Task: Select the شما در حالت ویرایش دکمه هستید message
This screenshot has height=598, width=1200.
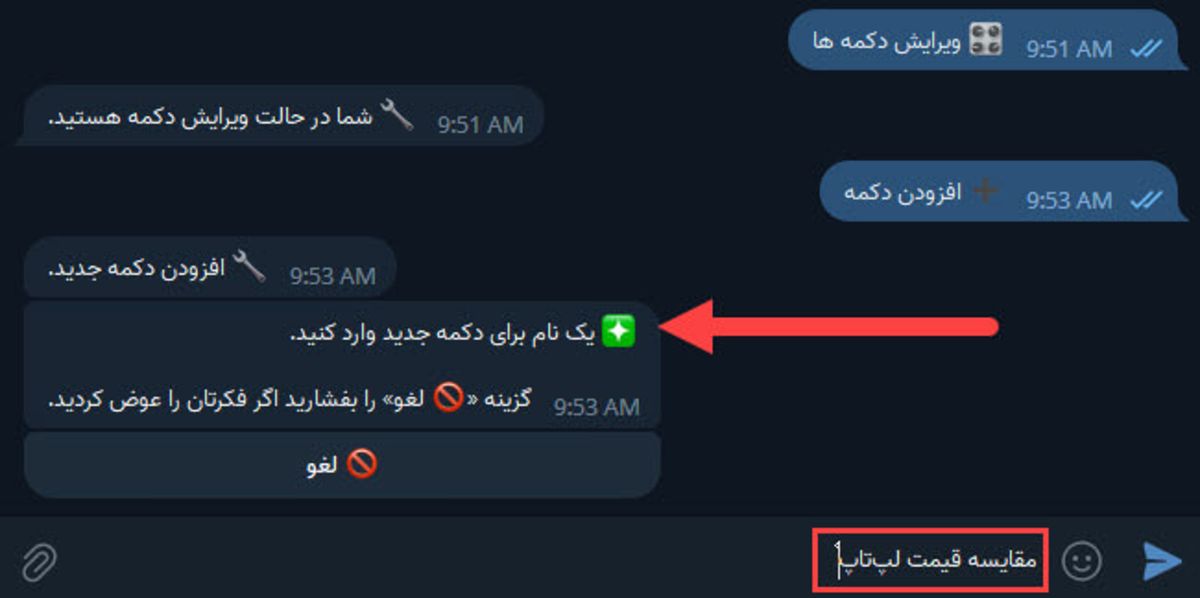Action: [284, 117]
